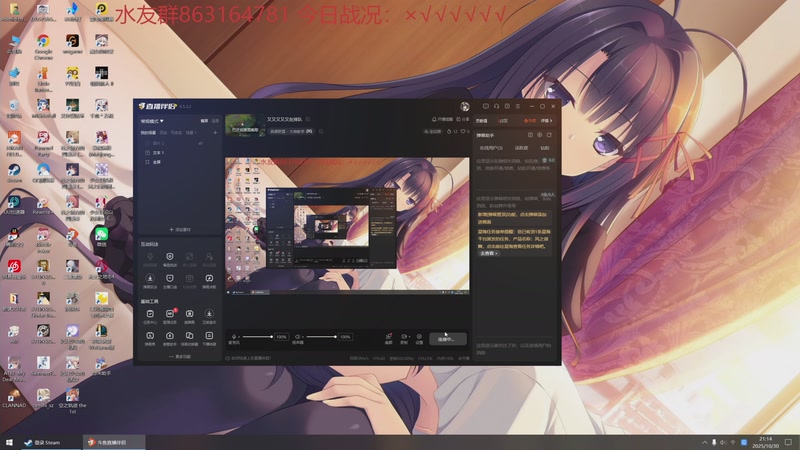Expand 更多功能 at bottom of tools panel
Image resolution: width=800 pixels, height=450 pixels.
pyautogui.click(x=180, y=357)
